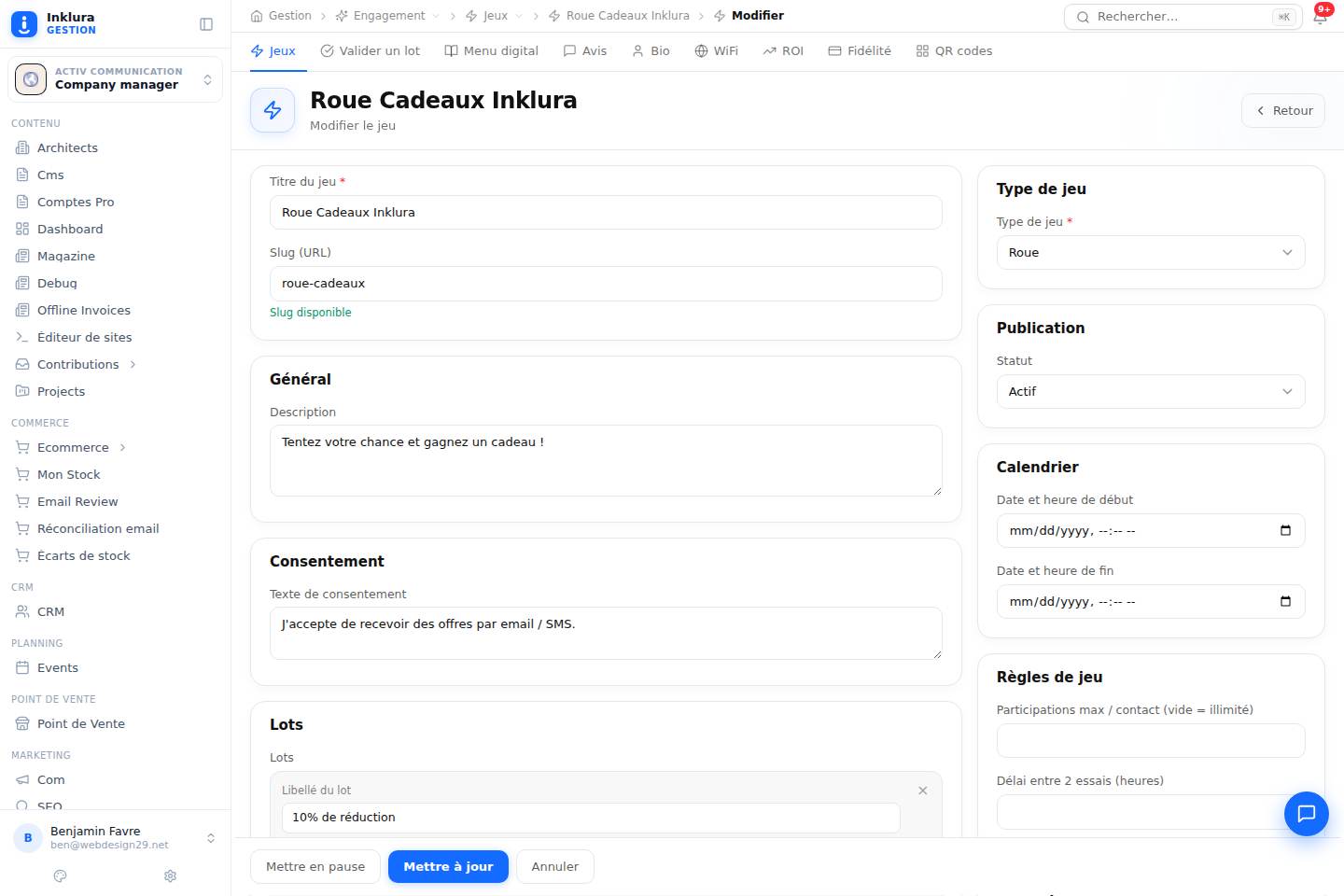The width and height of the screenshot is (1344, 896).
Task: Click Texte de consentement textarea
Action: 606,633
